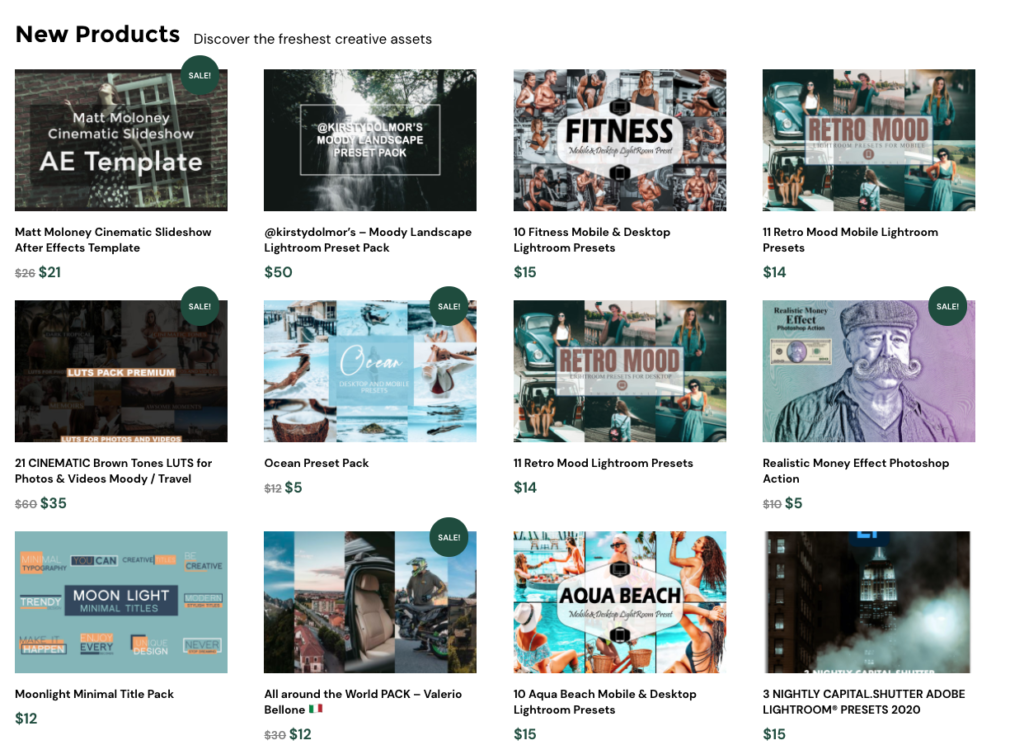This screenshot has height=745, width=1024.
Task: Click the SALE badge on Matt Moloney template
Action: (200, 75)
